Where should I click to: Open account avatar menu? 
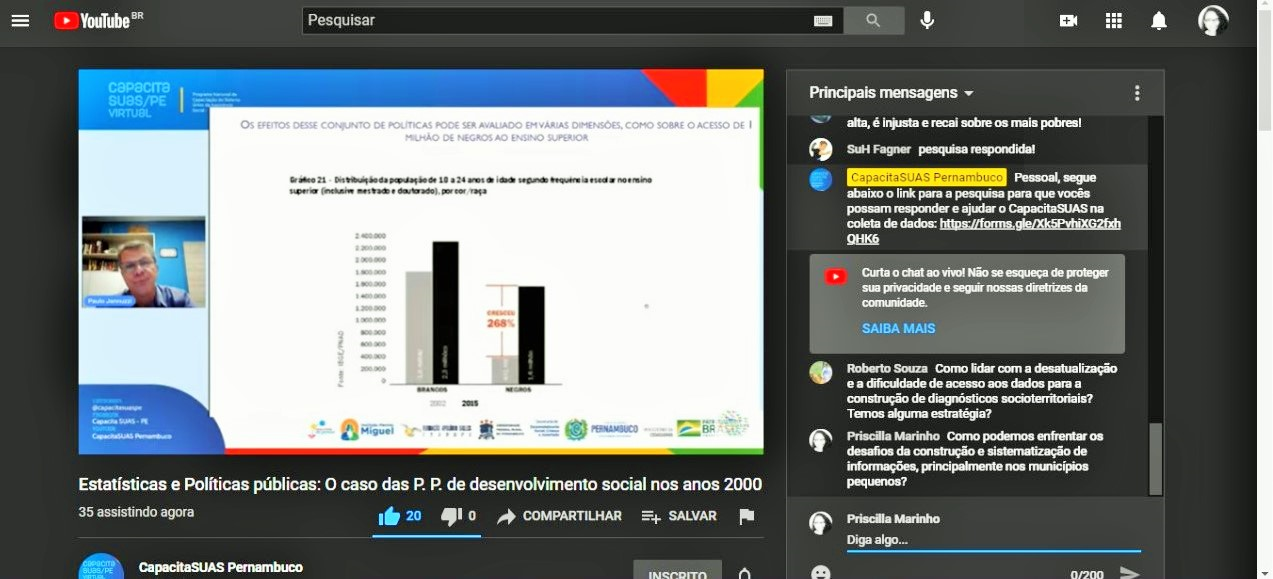coord(1213,21)
